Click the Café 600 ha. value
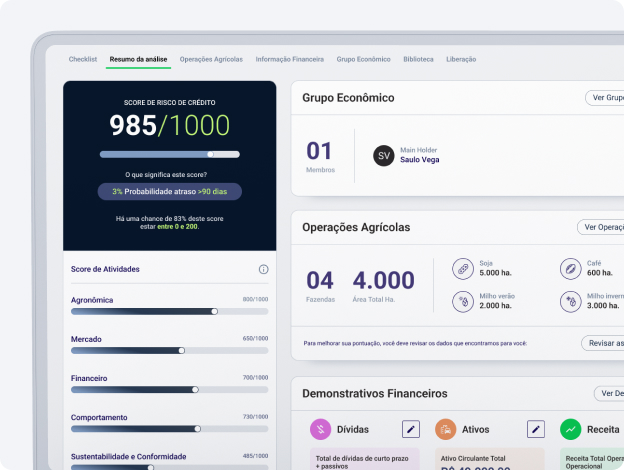The image size is (624, 470). 600,273
